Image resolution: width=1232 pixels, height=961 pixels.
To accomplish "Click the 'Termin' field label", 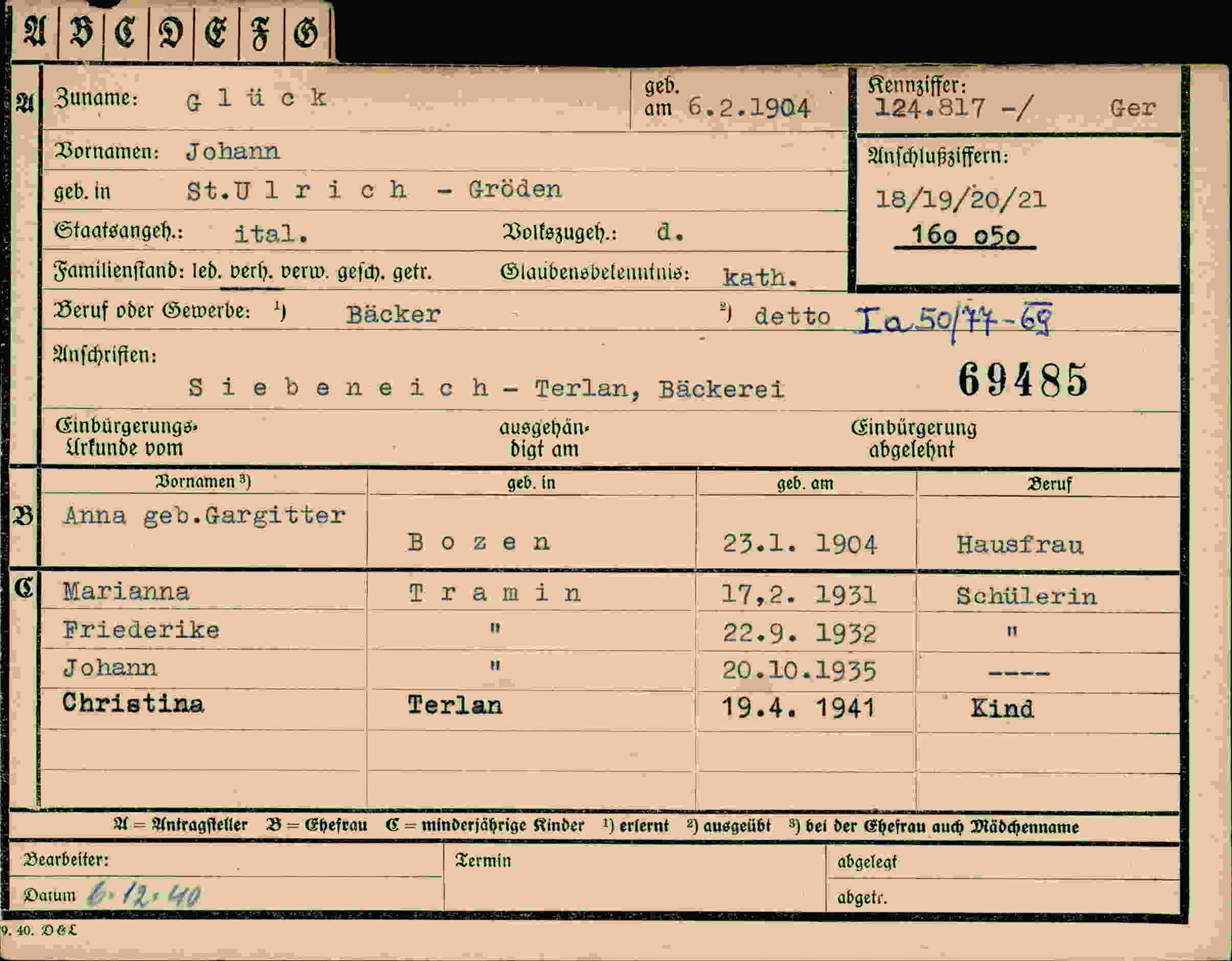I will (483, 861).
